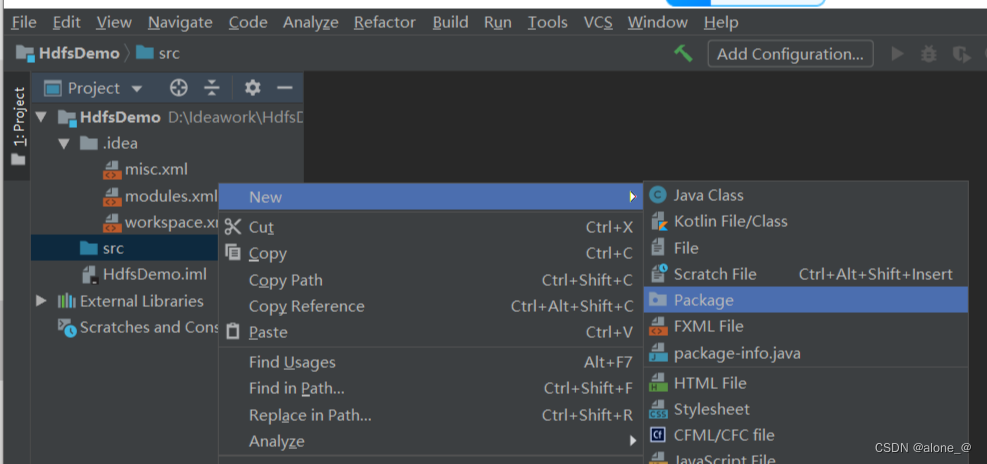Choose Find in Path... from context menu
The image size is (987, 464).
click(x=431, y=388)
